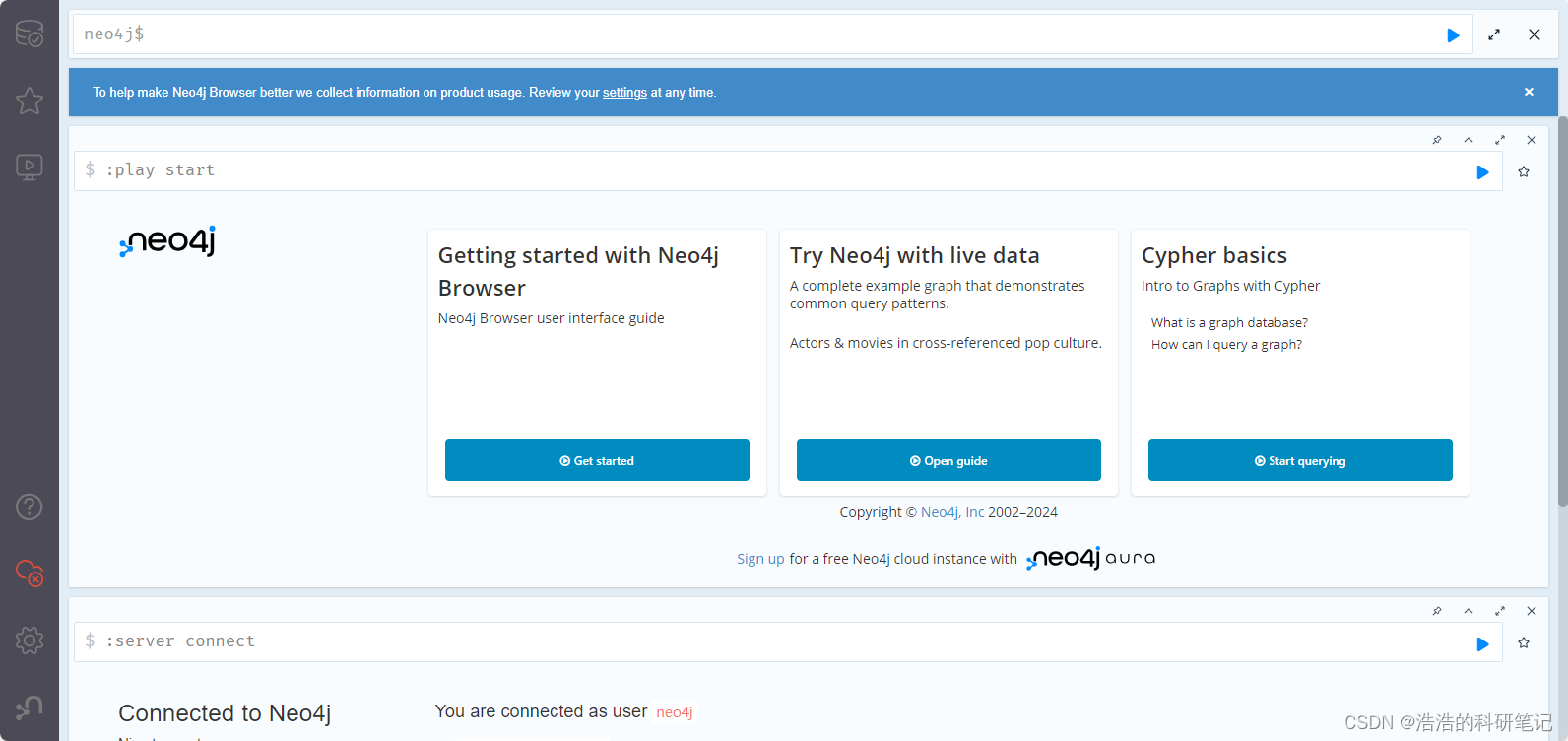Open the Favorites star in the sidebar
Image resolution: width=1568 pixels, height=741 pixels.
point(30,101)
